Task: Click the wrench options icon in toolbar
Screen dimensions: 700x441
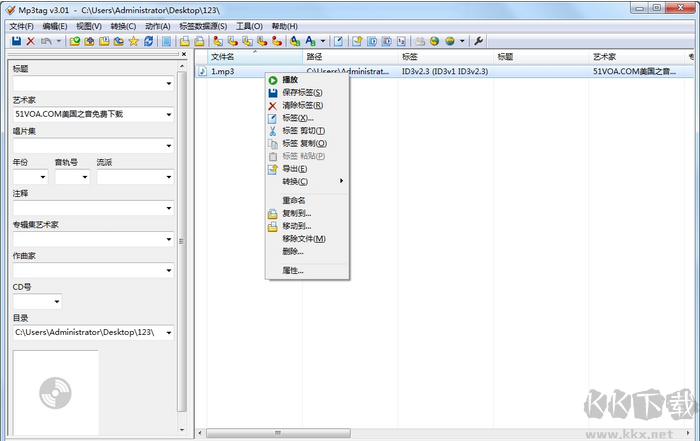Action: click(x=478, y=41)
